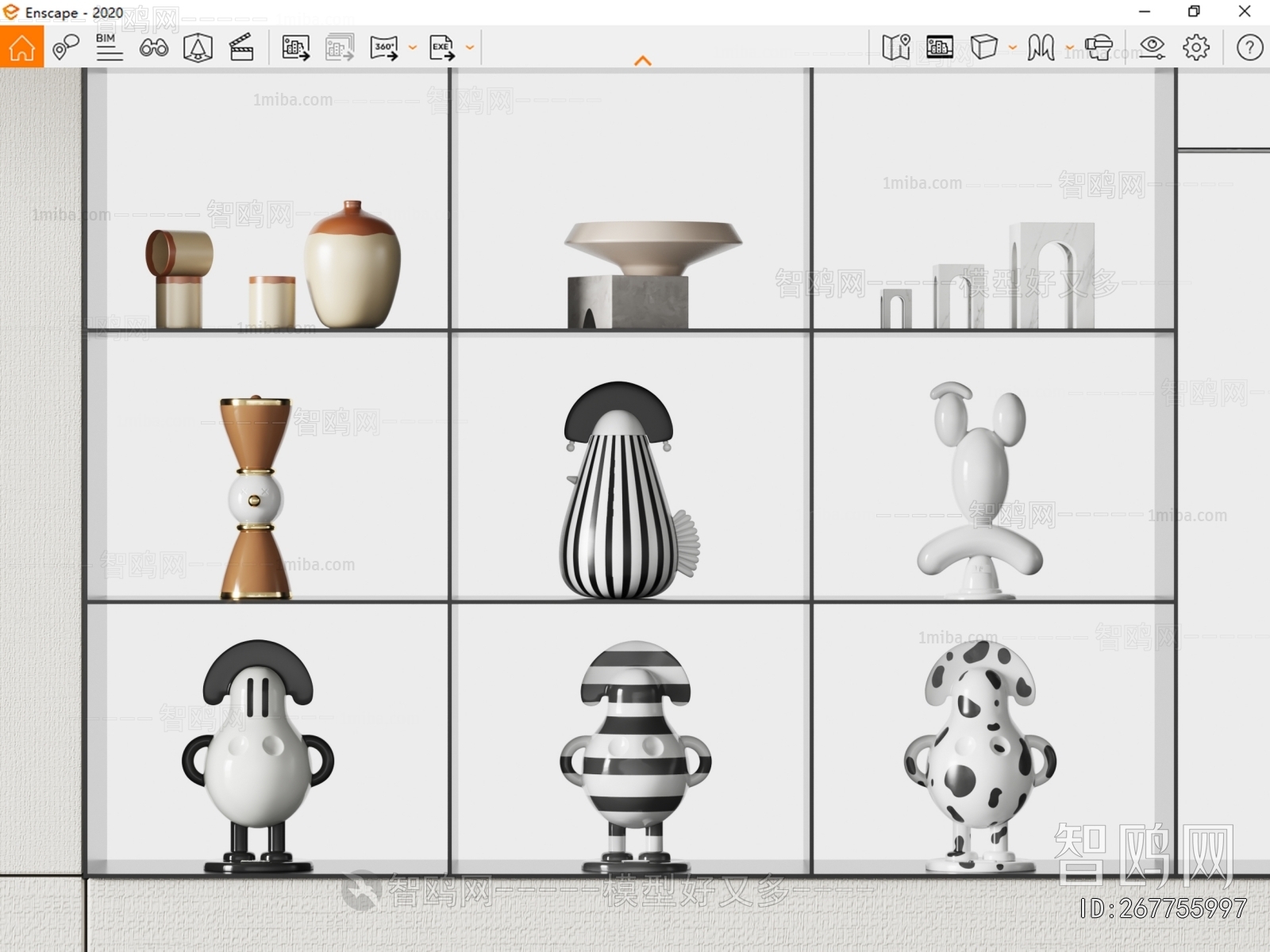This screenshot has width=1270, height=952.
Task: Close the Enscape 2020 window
Action: [1245, 11]
